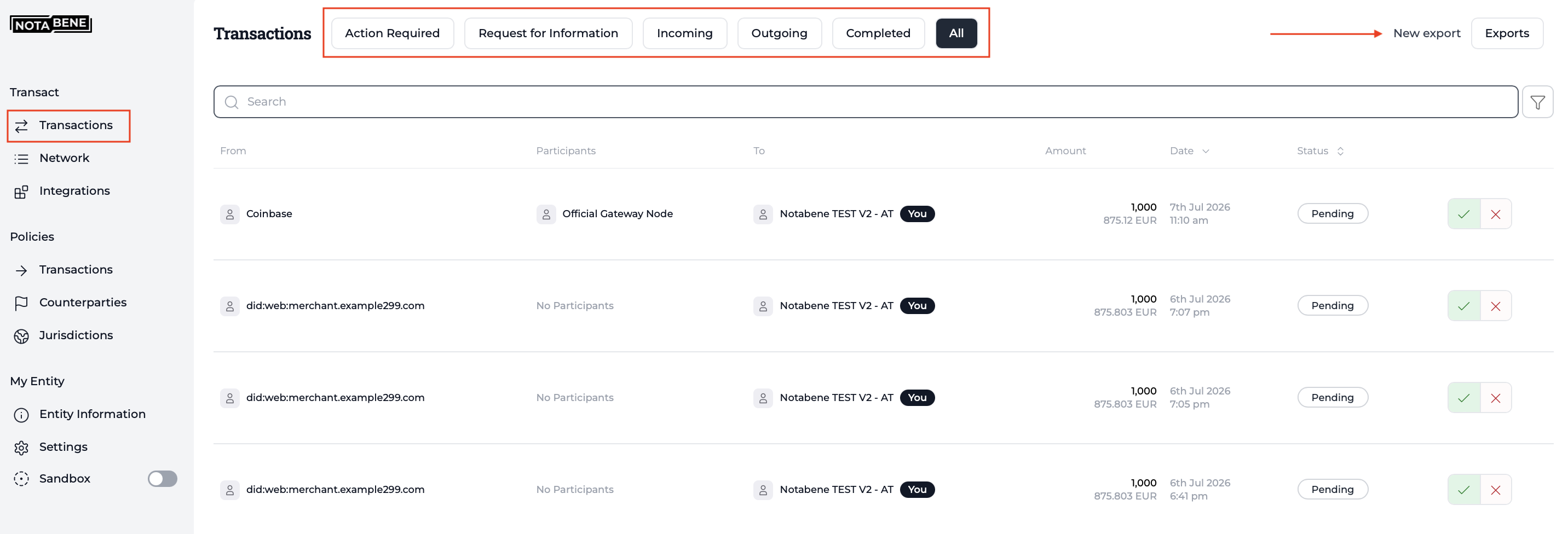This screenshot has height=534, width=1568.
Task: Click the From column header
Action: coord(233,151)
